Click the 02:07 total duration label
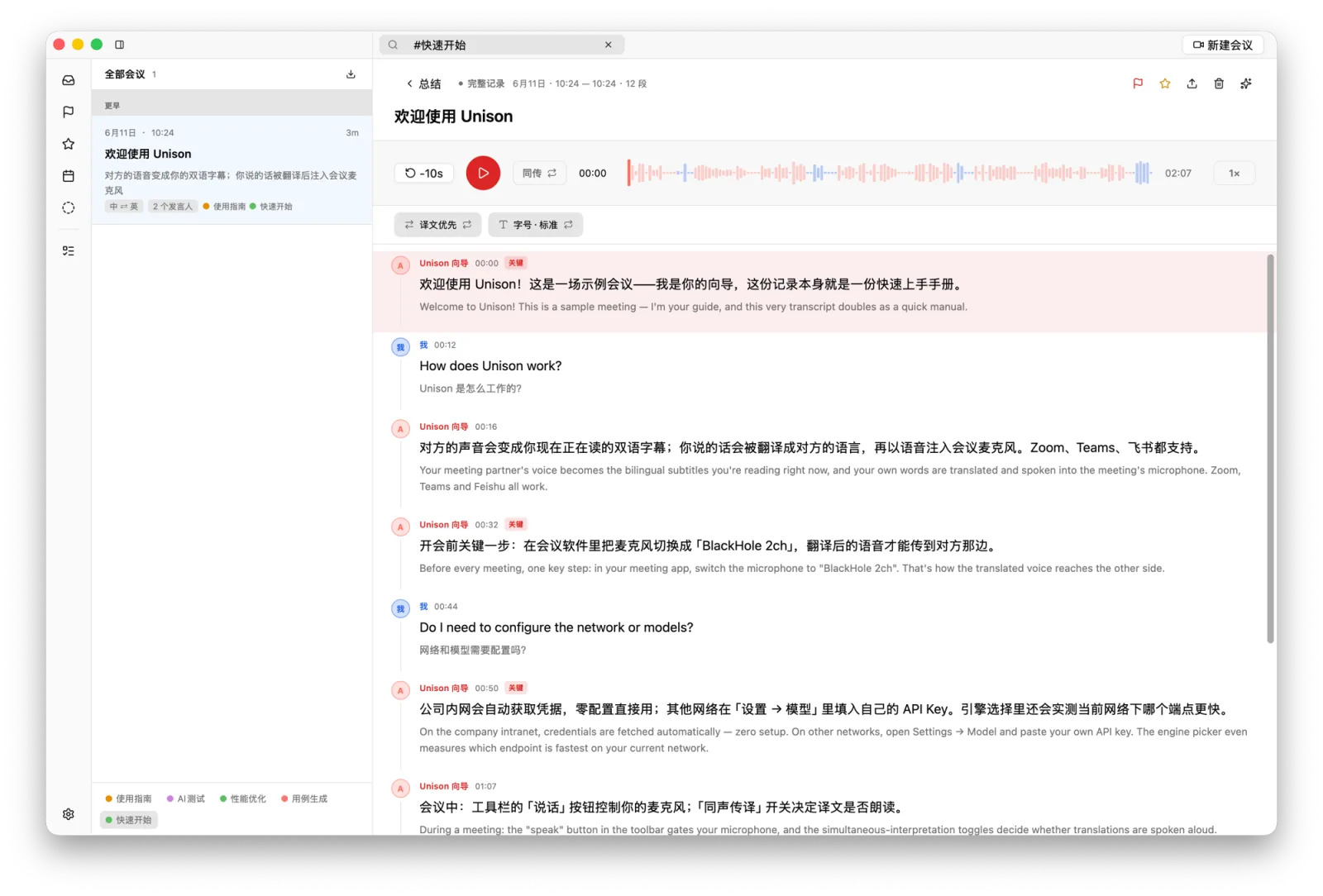The height and width of the screenshot is (896, 1323). (1178, 173)
